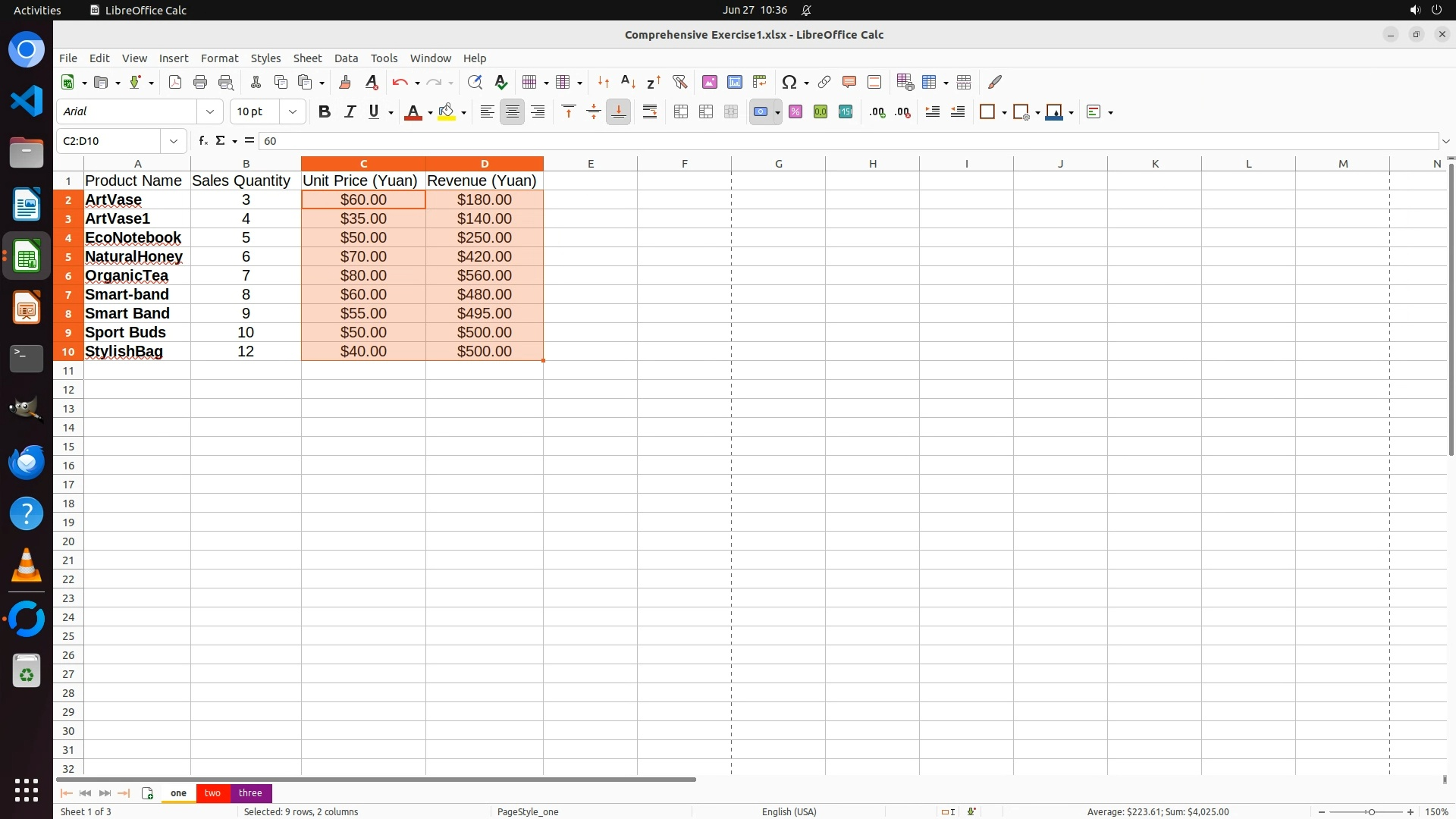This screenshot has height=819, width=1456.
Task: Click the Merge and Center Cells icon
Action: (x=681, y=112)
